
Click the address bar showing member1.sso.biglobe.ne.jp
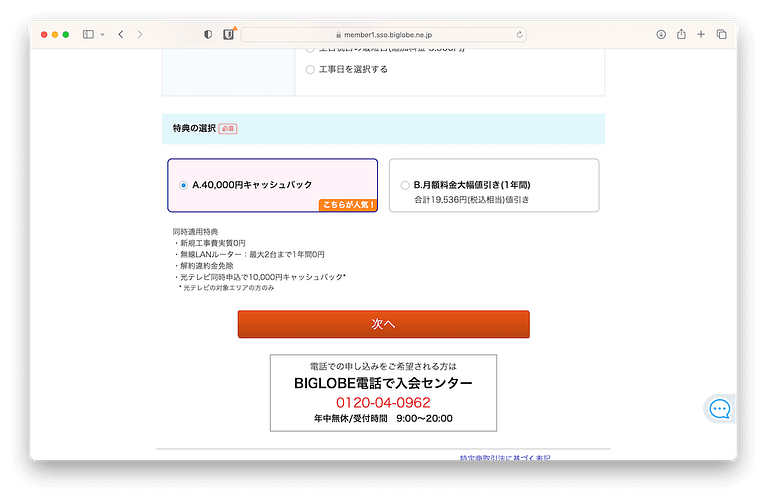[x=383, y=34]
